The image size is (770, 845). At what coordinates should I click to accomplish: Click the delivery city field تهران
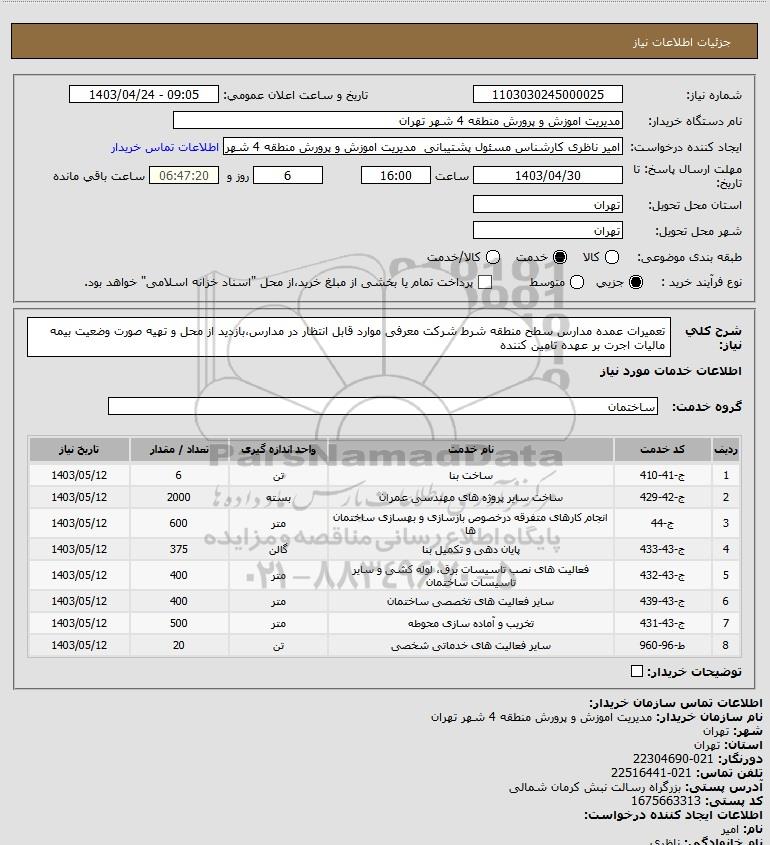[547, 231]
